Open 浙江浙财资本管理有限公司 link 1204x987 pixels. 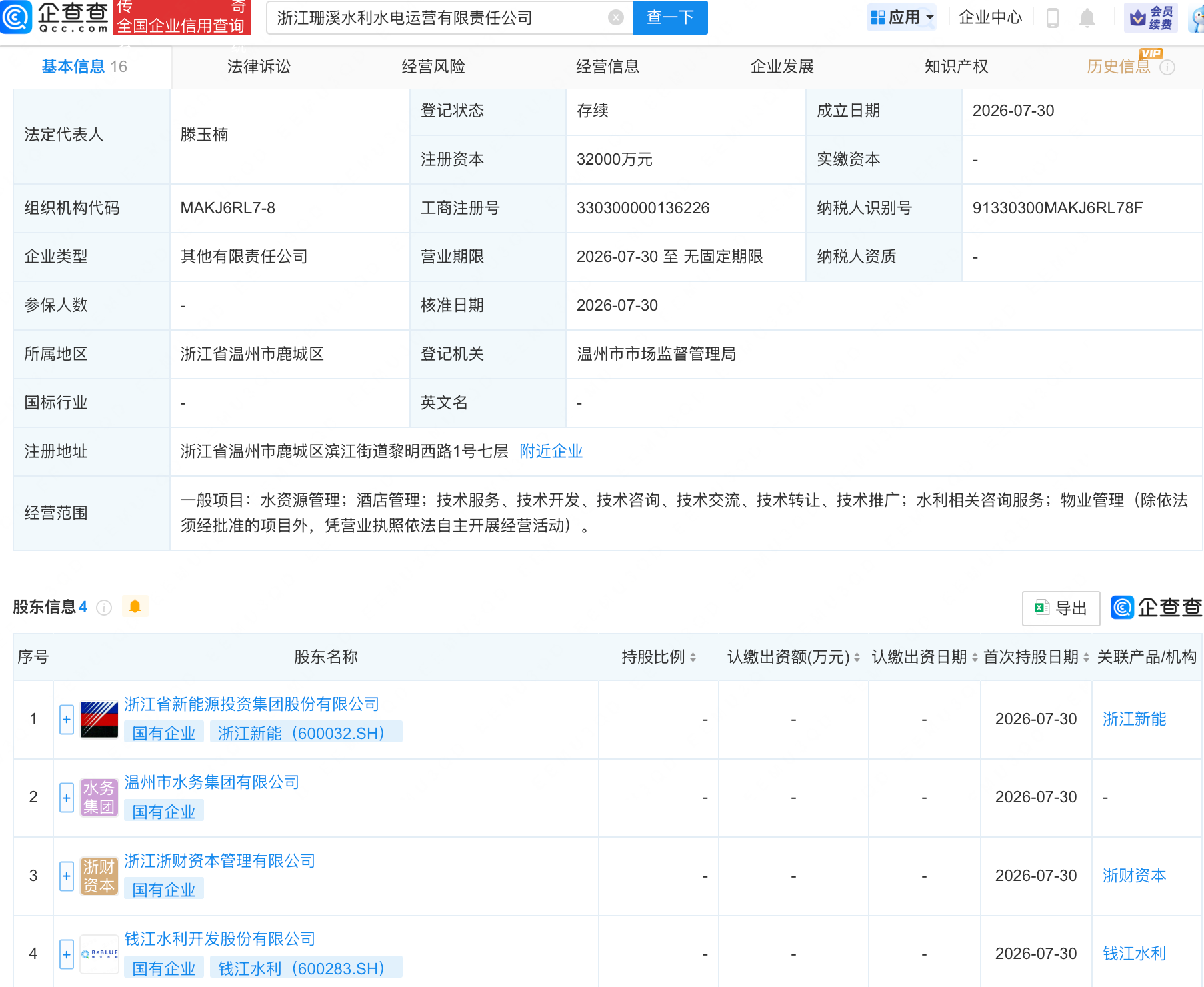click(219, 861)
